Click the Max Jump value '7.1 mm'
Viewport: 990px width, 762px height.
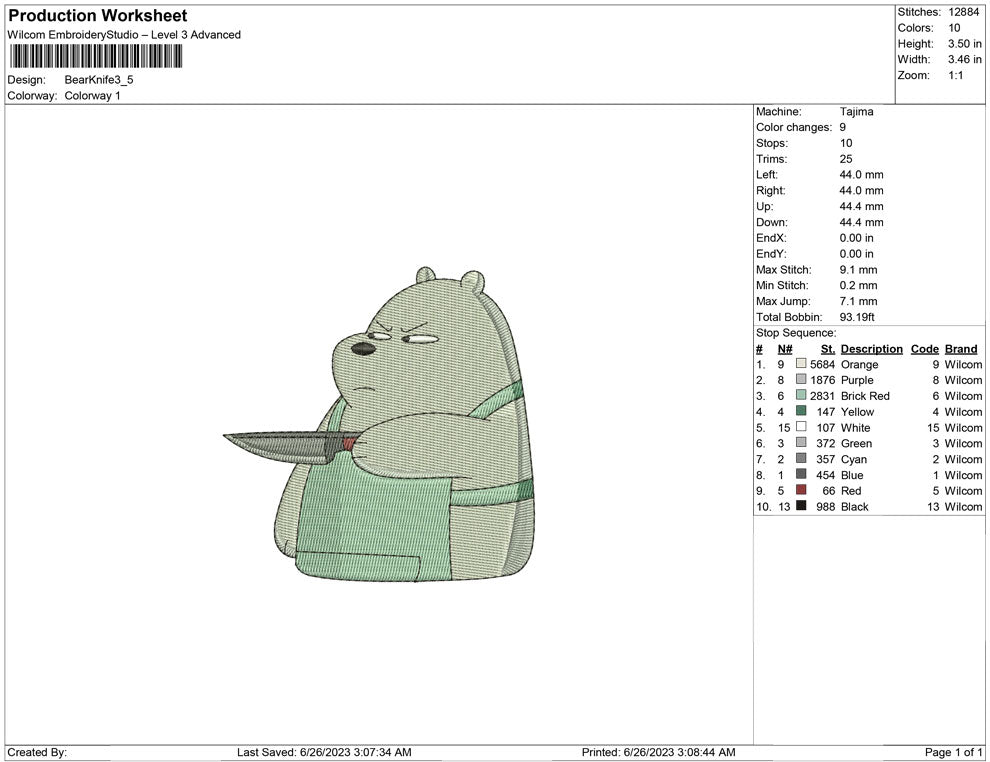pyautogui.click(x=859, y=301)
